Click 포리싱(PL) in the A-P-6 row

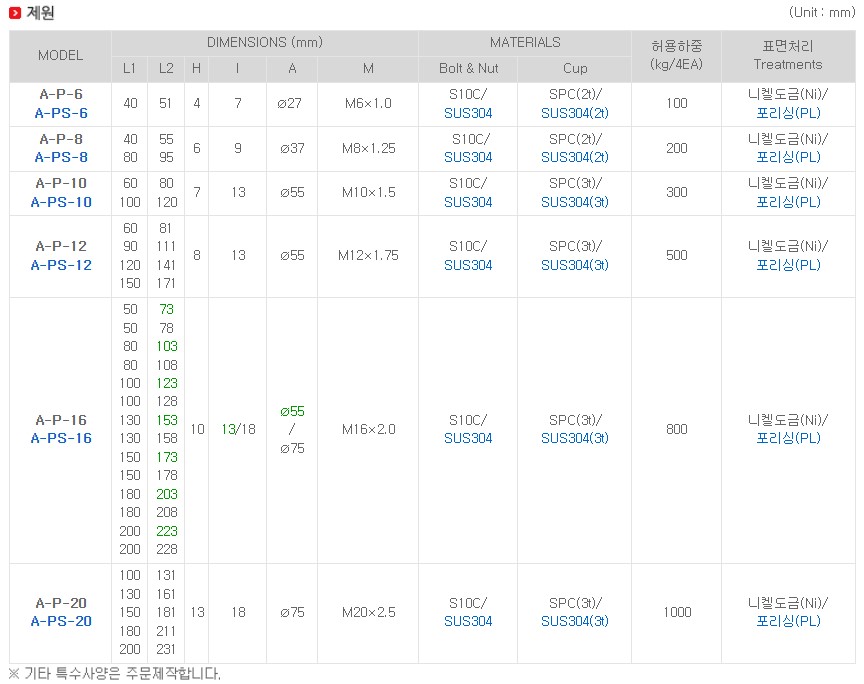(788, 113)
